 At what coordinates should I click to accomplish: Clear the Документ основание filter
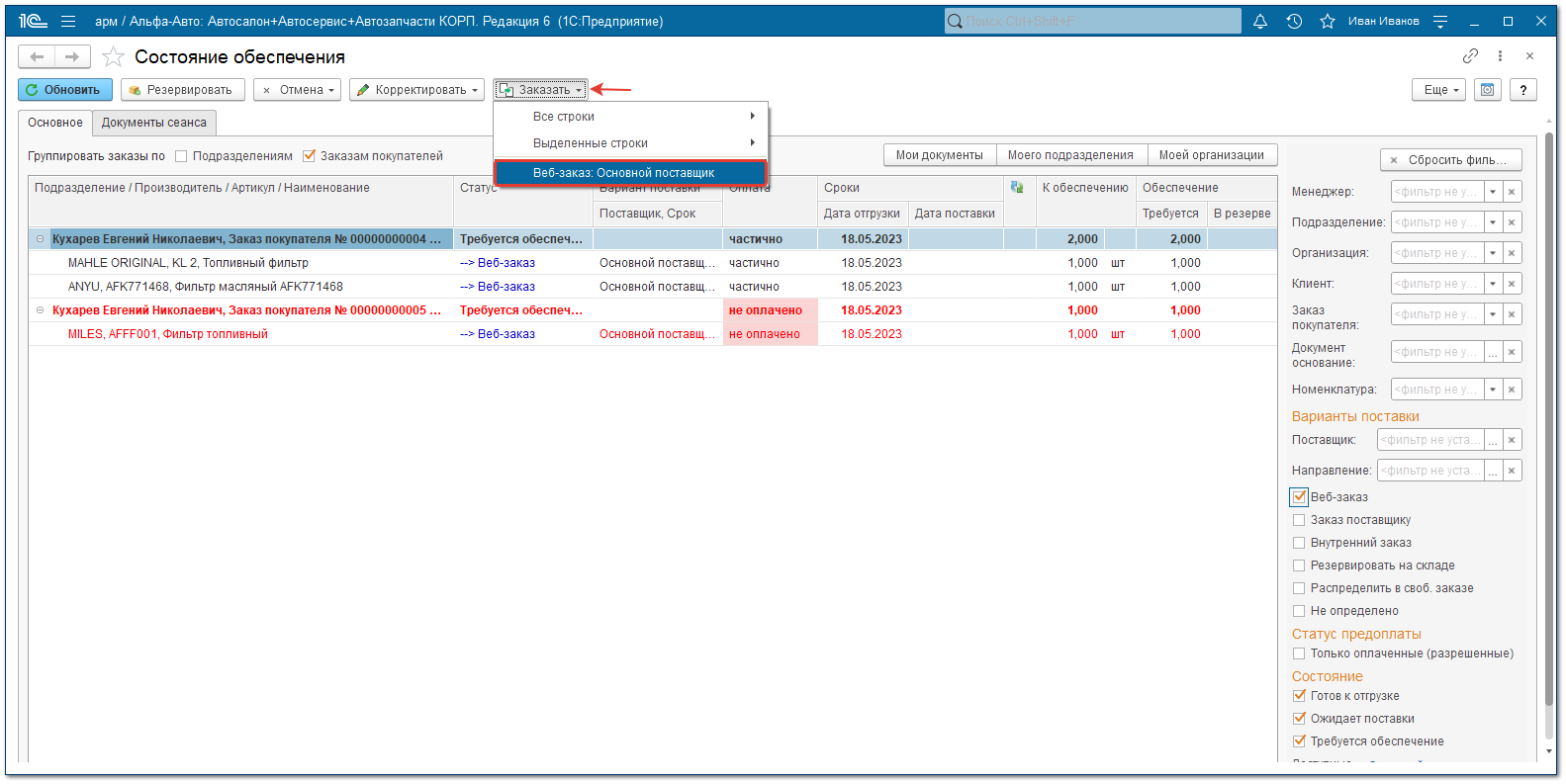coord(1512,352)
